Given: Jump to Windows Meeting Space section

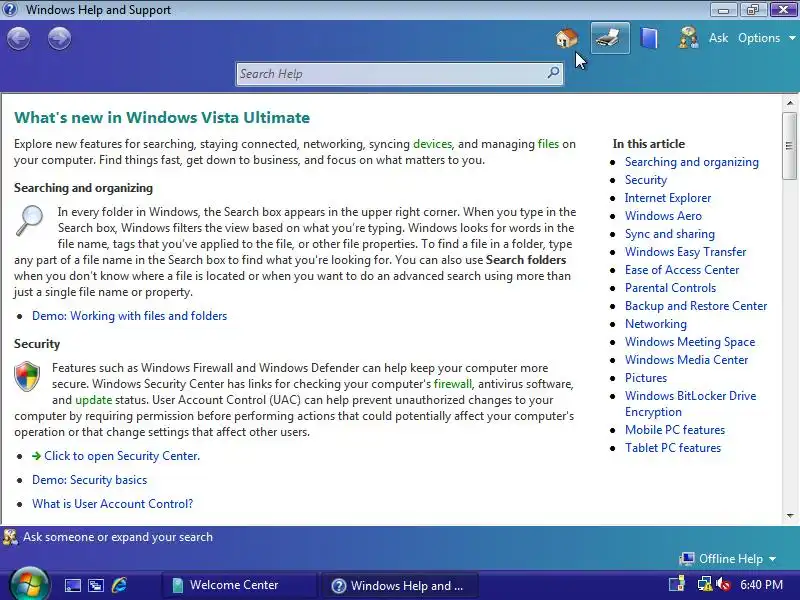Looking at the screenshot, I should (x=690, y=342).
